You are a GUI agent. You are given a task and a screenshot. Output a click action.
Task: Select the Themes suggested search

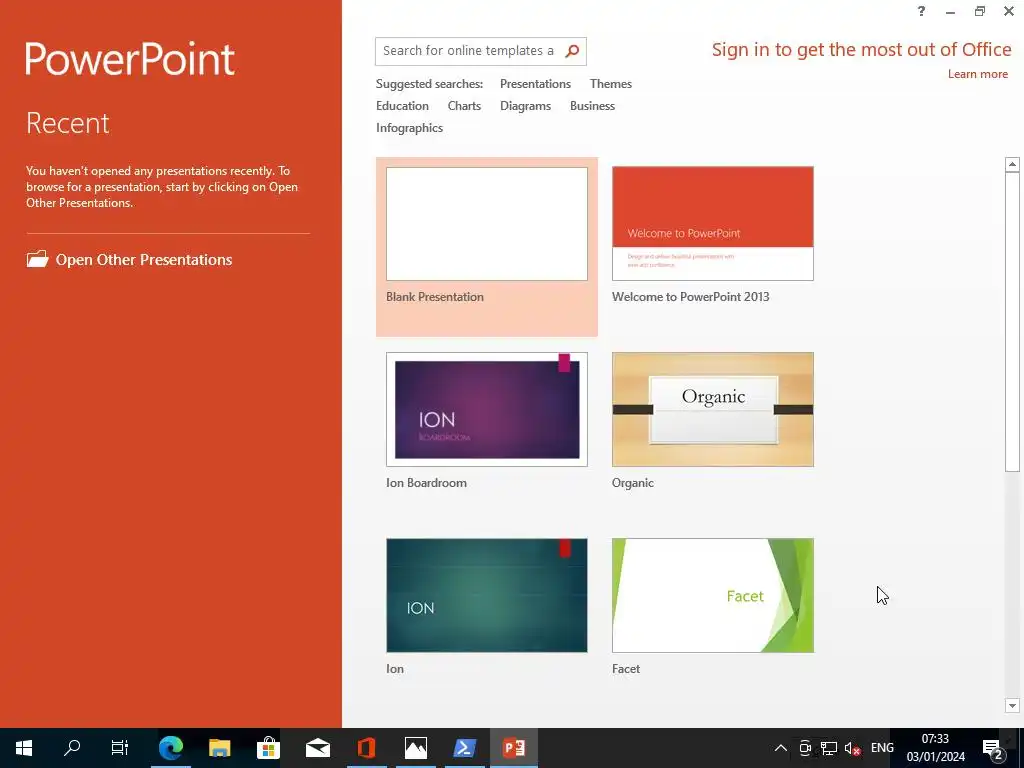tap(611, 84)
